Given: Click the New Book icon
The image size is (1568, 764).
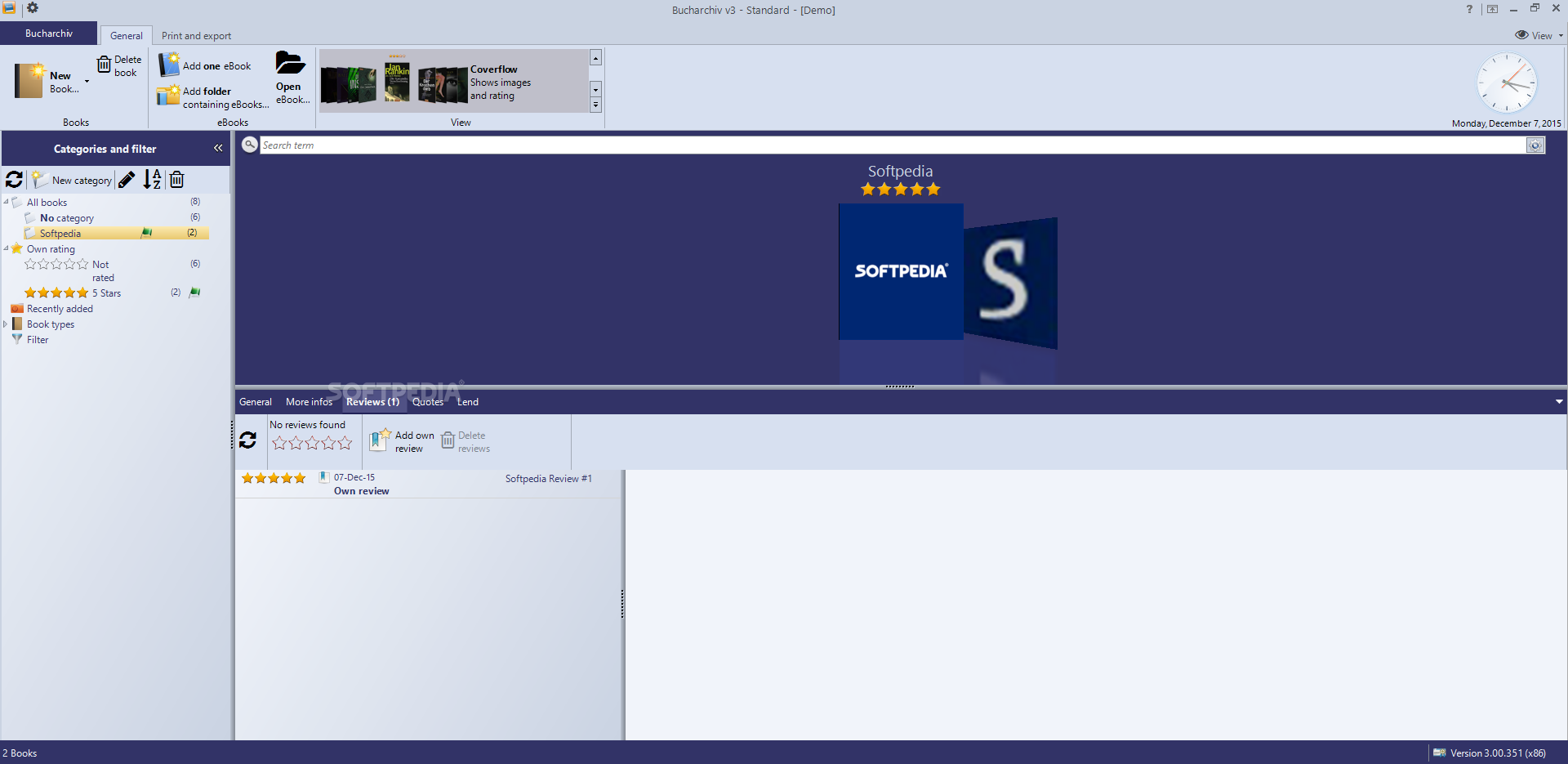Looking at the screenshot, I should pos(29,81).
